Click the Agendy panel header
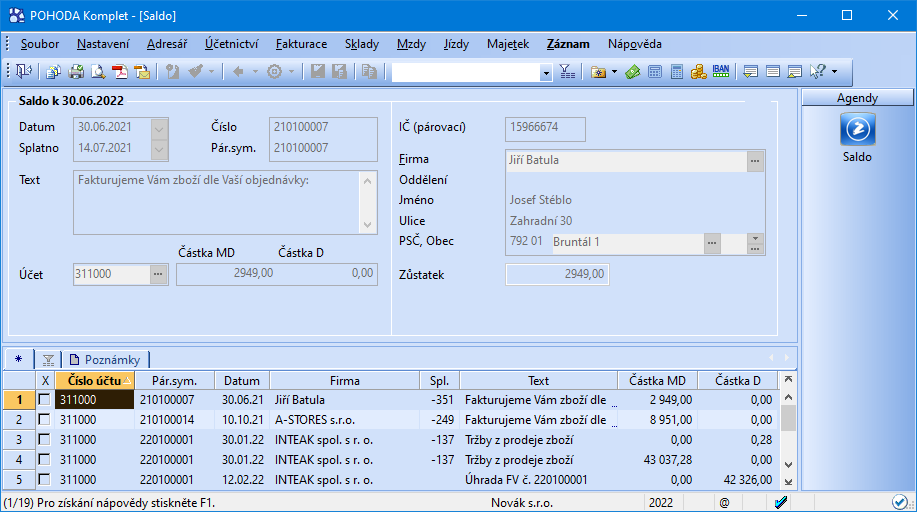Screen dimensions: 917x512 pyautogui.click(x=857, y=98)
